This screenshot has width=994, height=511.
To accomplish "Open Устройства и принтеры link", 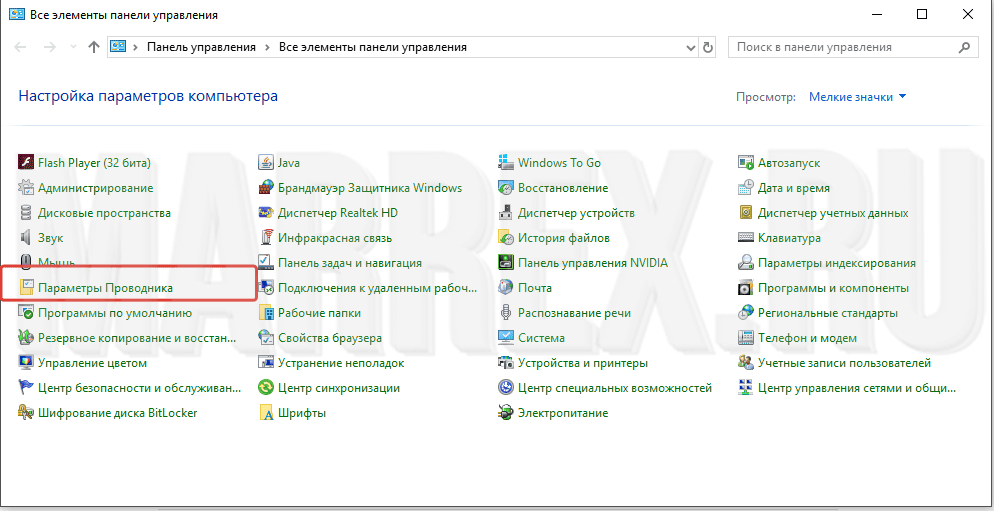I will [583, 363].
